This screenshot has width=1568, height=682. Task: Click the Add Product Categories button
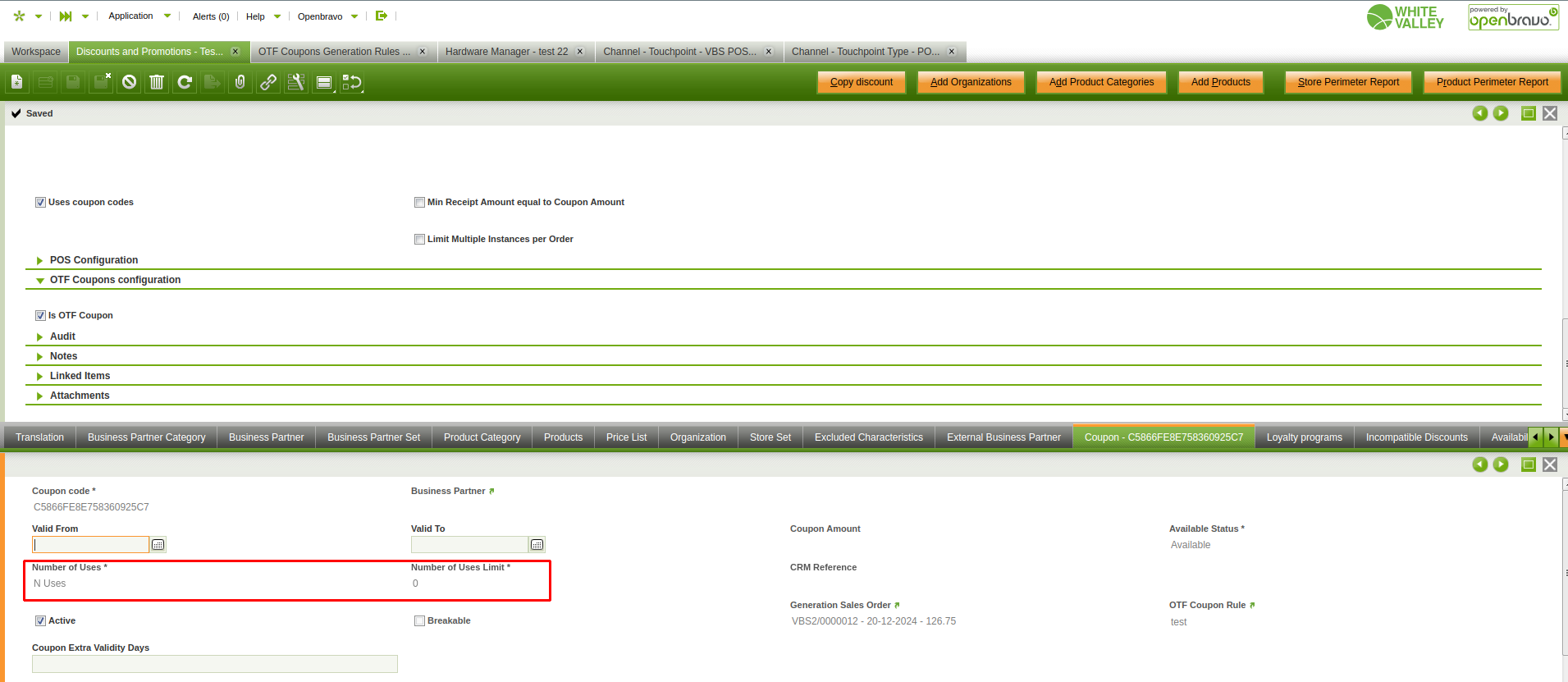(x=1101, y=82)
